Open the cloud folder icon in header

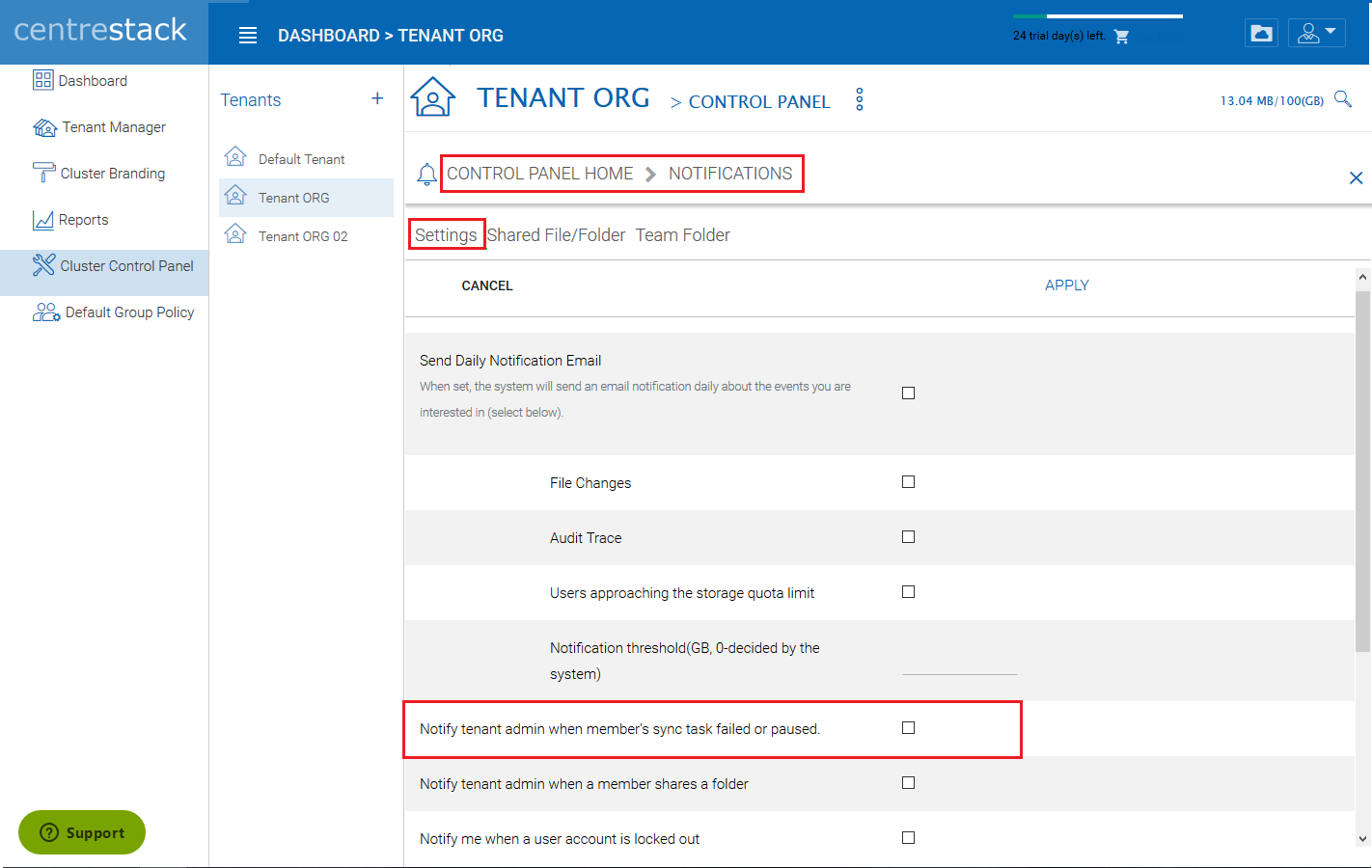click(1261, 33)
